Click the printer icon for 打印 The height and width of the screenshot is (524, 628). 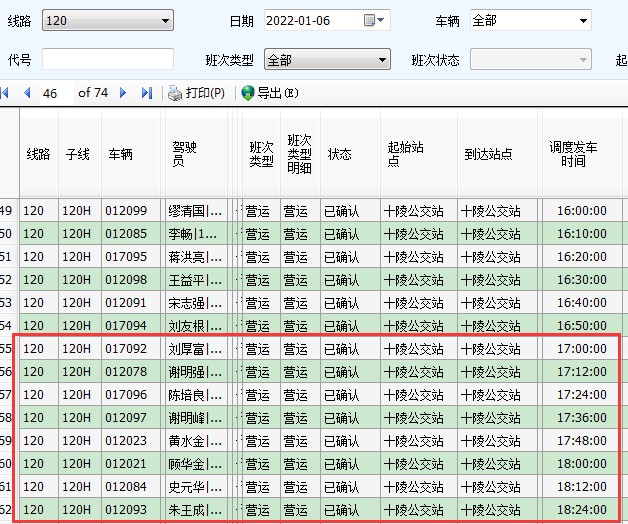(x=176, y=93)
